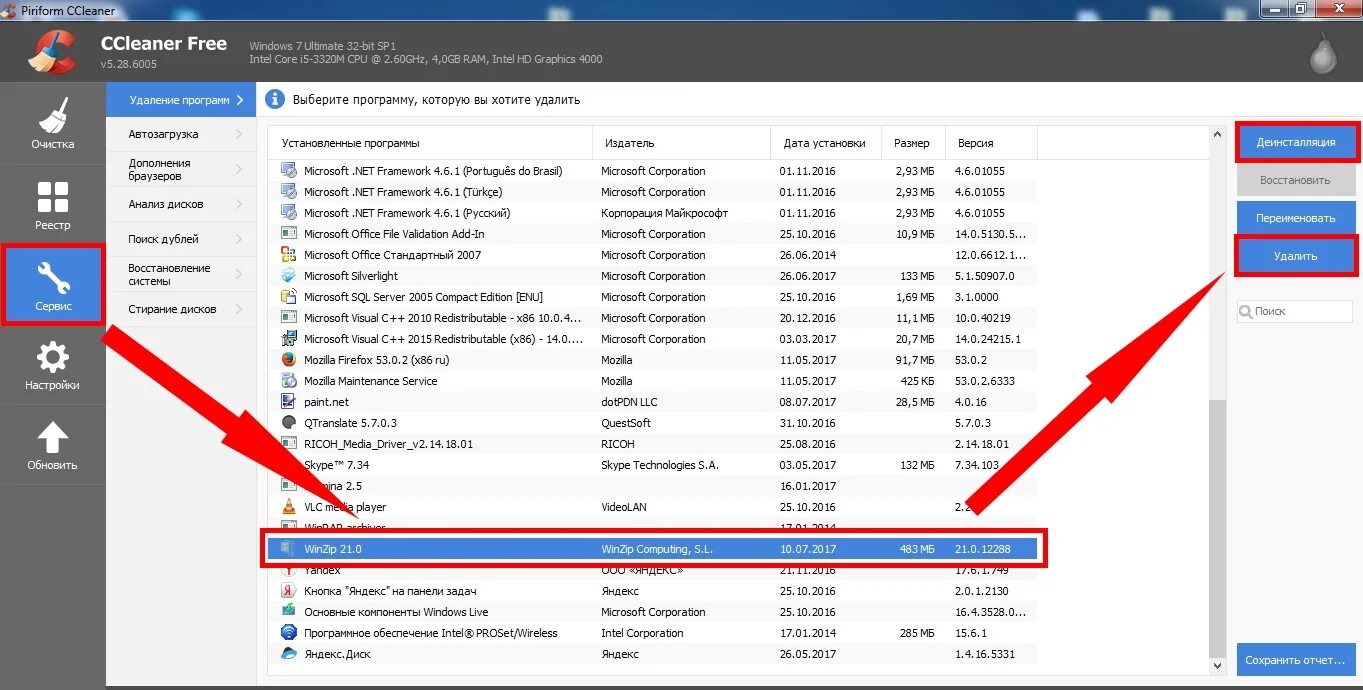Open the Автозагрузка startup tab
The width and height of the screenshot is (1363, 690).
pyautogui.click(x=181, y=134)
